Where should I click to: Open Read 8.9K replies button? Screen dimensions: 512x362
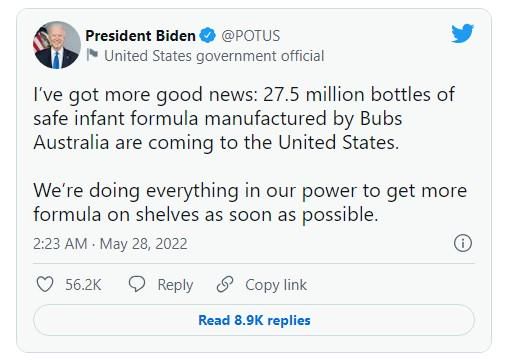pyautogui.click(x=254, y=320)
